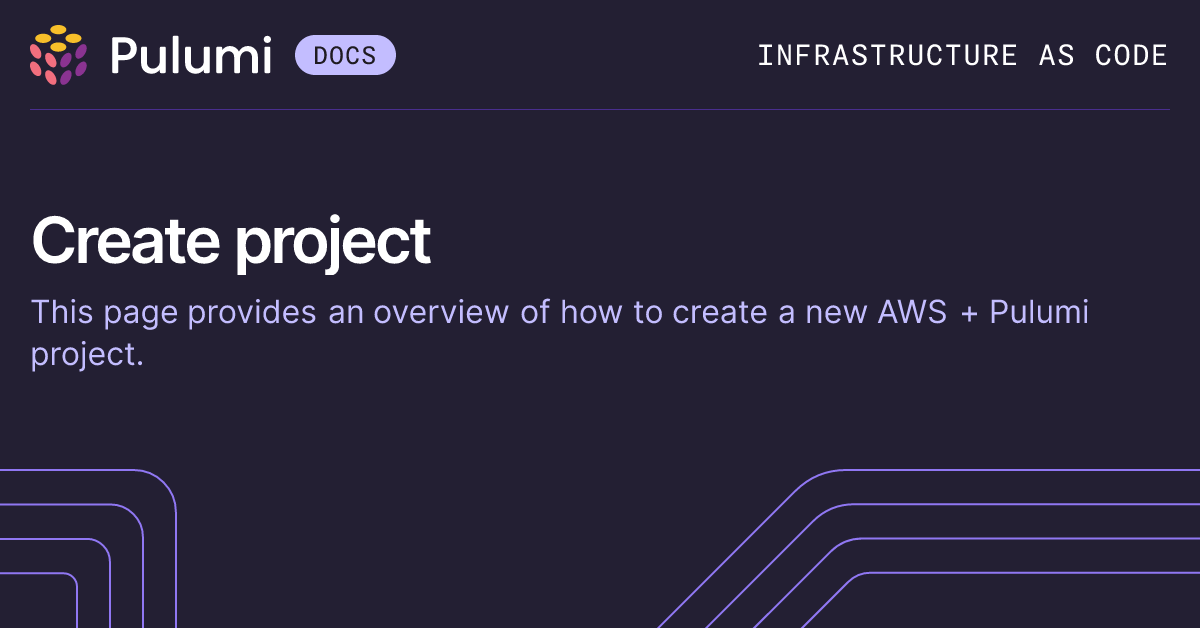Click the AWS + Pulumi overview description
Image resolution: width=1200 pixels, height=628 pixels.
coord(560,333)
